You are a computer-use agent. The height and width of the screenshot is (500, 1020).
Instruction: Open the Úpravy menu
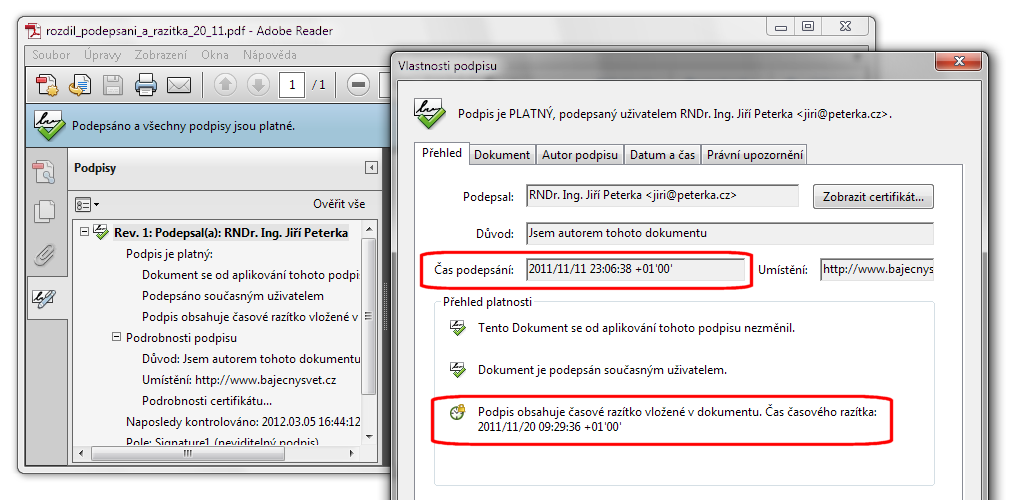pos(102,55)
